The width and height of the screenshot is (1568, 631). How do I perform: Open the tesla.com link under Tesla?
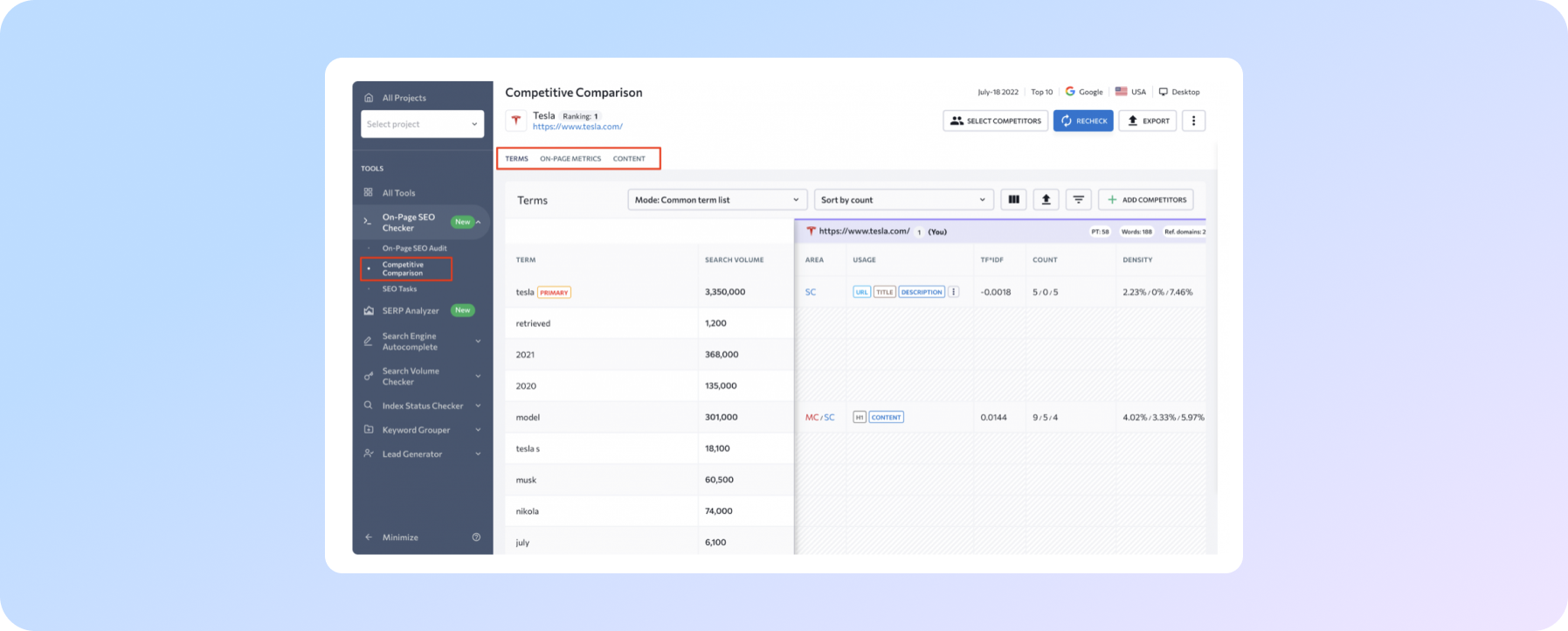[x=577, y=127]
